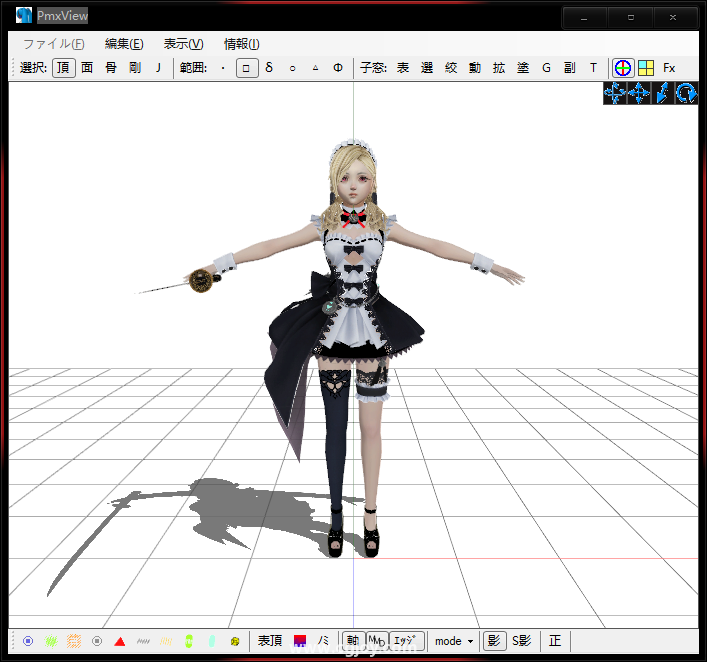Click the red triangle face display icon

(120, 641)
